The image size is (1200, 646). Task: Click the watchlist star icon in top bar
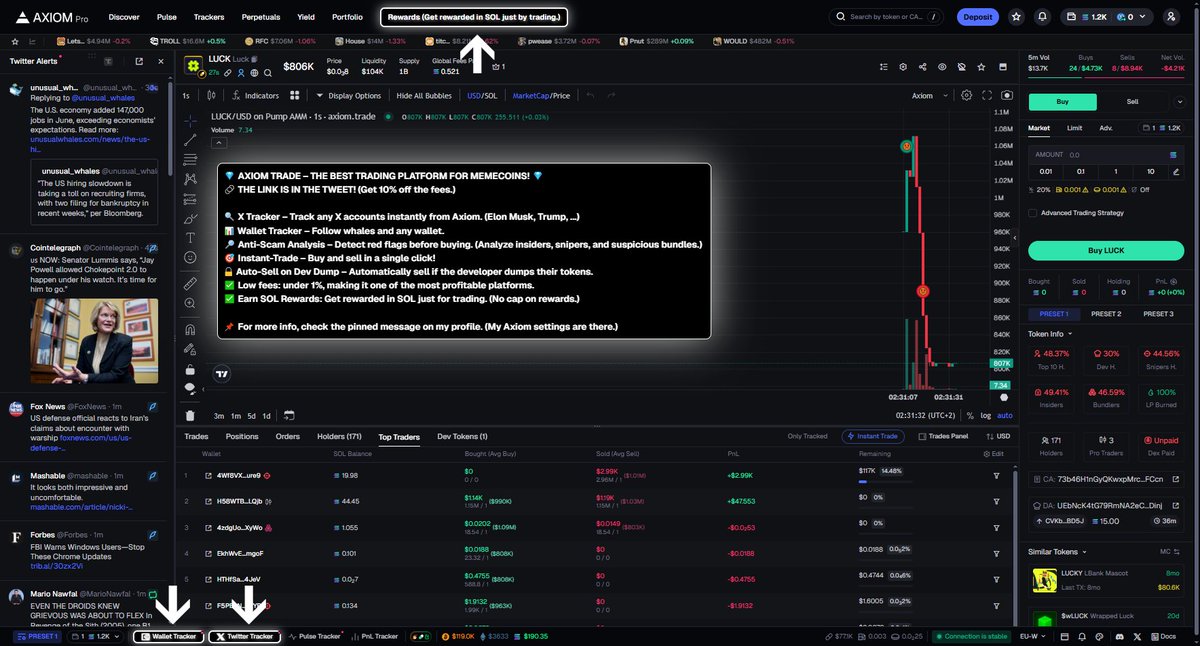1016,17
